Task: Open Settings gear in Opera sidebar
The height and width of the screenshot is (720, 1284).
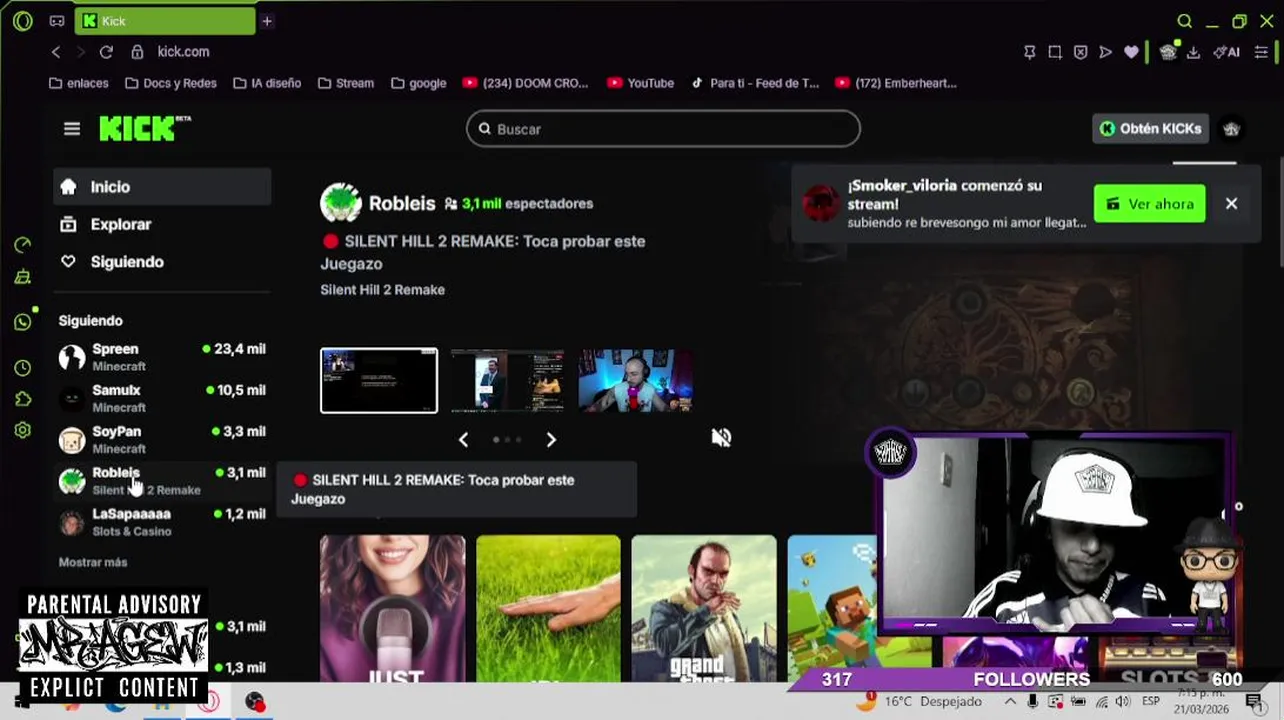Action: pyautogui.click(x=23, y=431)
